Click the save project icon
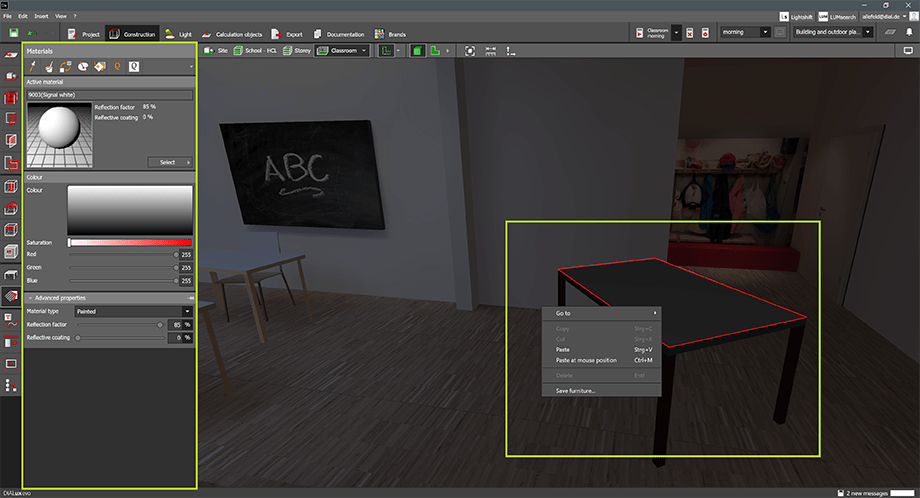920x498 pixels. [11, 33]
